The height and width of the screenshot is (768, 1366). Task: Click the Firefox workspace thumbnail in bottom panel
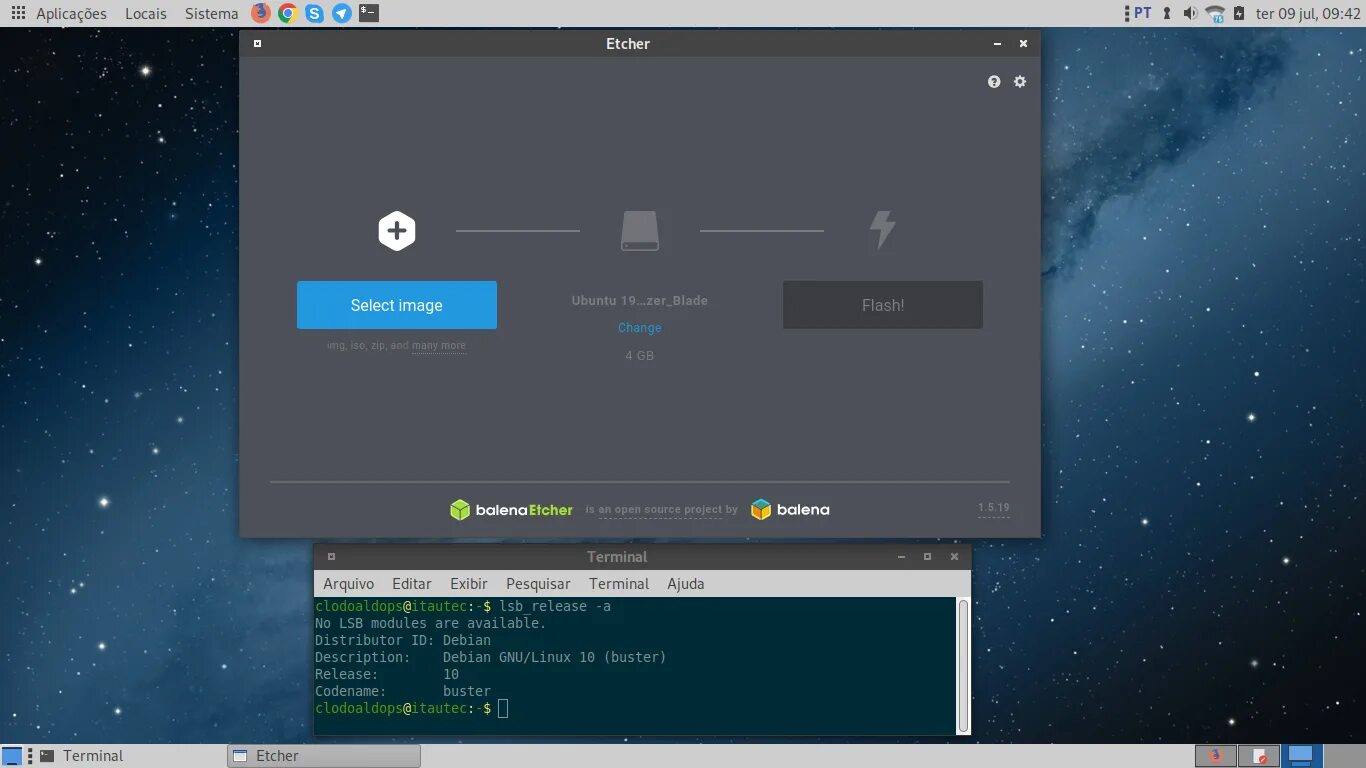pyautogui.click(x=1216, y=756)
